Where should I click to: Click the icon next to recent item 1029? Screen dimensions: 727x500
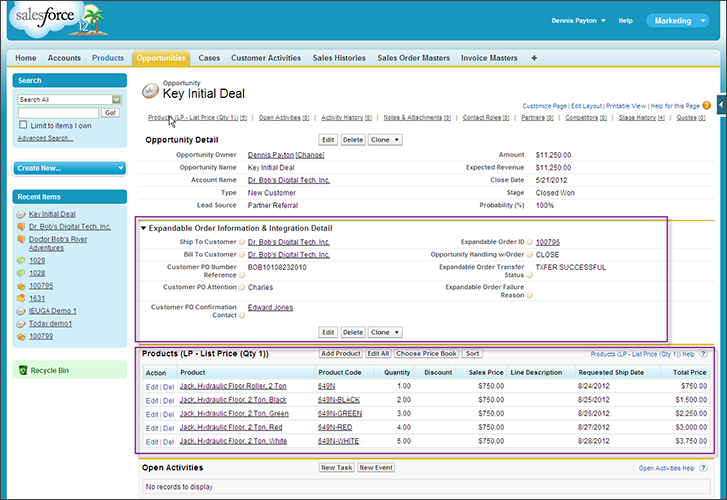(21, 261)
